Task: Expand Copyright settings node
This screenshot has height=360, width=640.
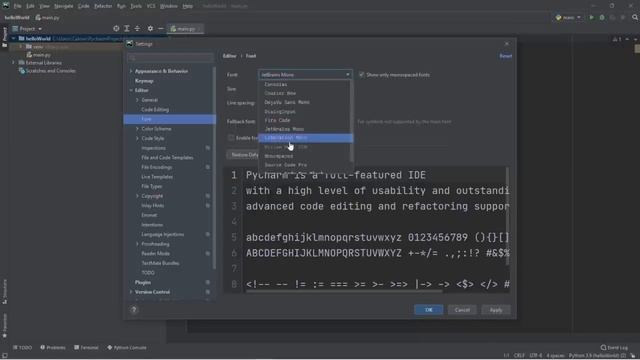Action: pyautogui.click(x=138, y=196)
